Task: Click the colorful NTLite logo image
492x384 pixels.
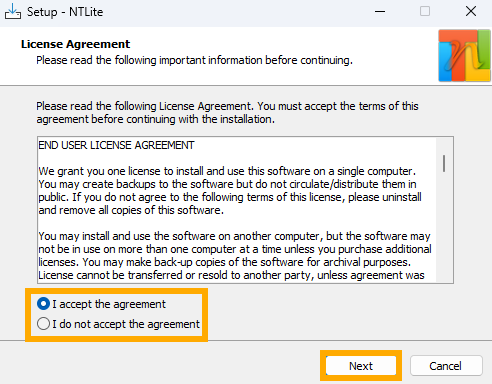Action: [x=464, y=56]
